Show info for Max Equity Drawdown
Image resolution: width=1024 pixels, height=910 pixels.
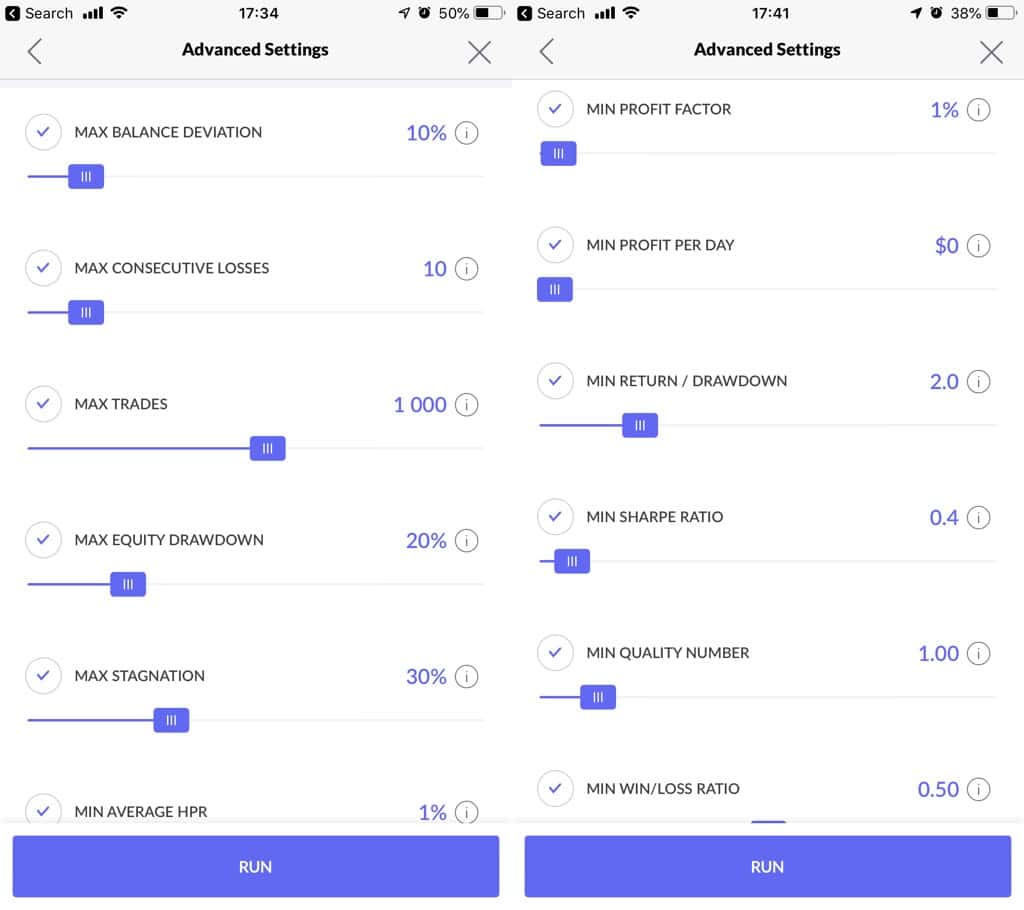466,541
